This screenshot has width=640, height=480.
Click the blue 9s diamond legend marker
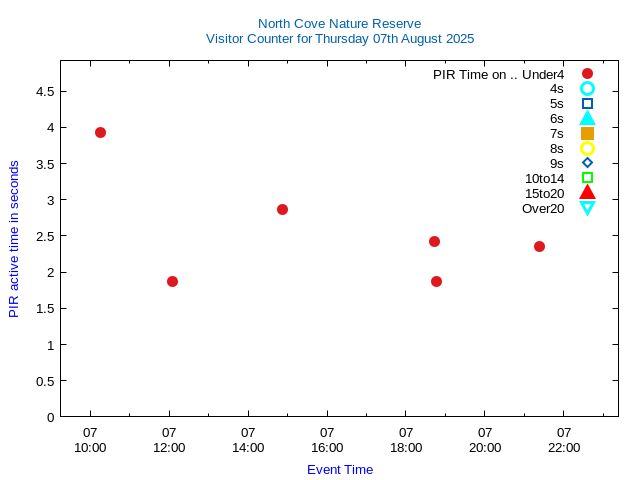[587, 163]
